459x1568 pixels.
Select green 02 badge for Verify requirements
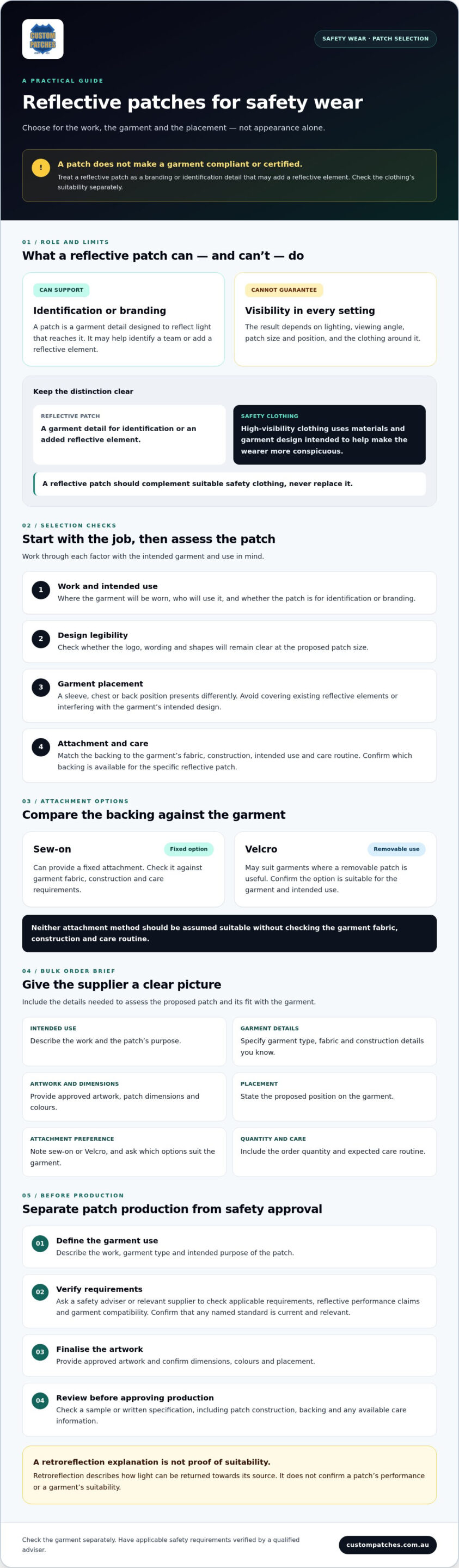pos(40,1293)
